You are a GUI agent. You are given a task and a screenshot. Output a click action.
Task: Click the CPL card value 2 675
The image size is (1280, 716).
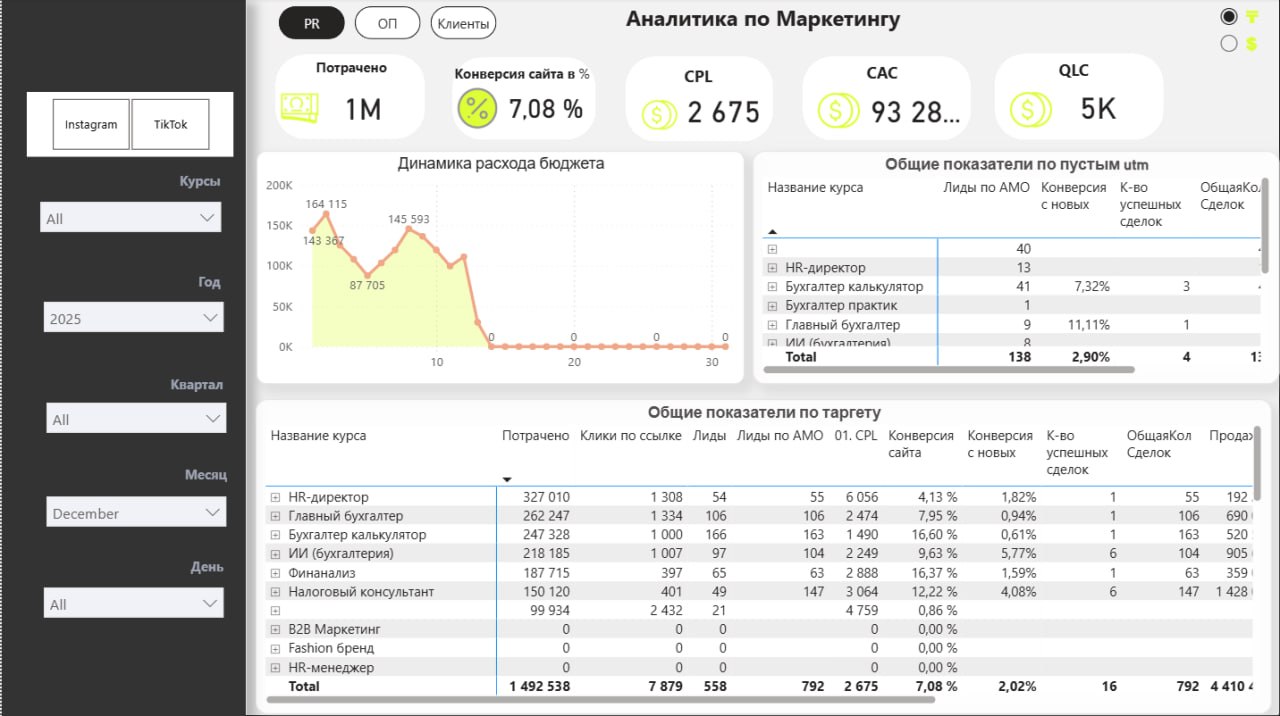pos(724,113)
